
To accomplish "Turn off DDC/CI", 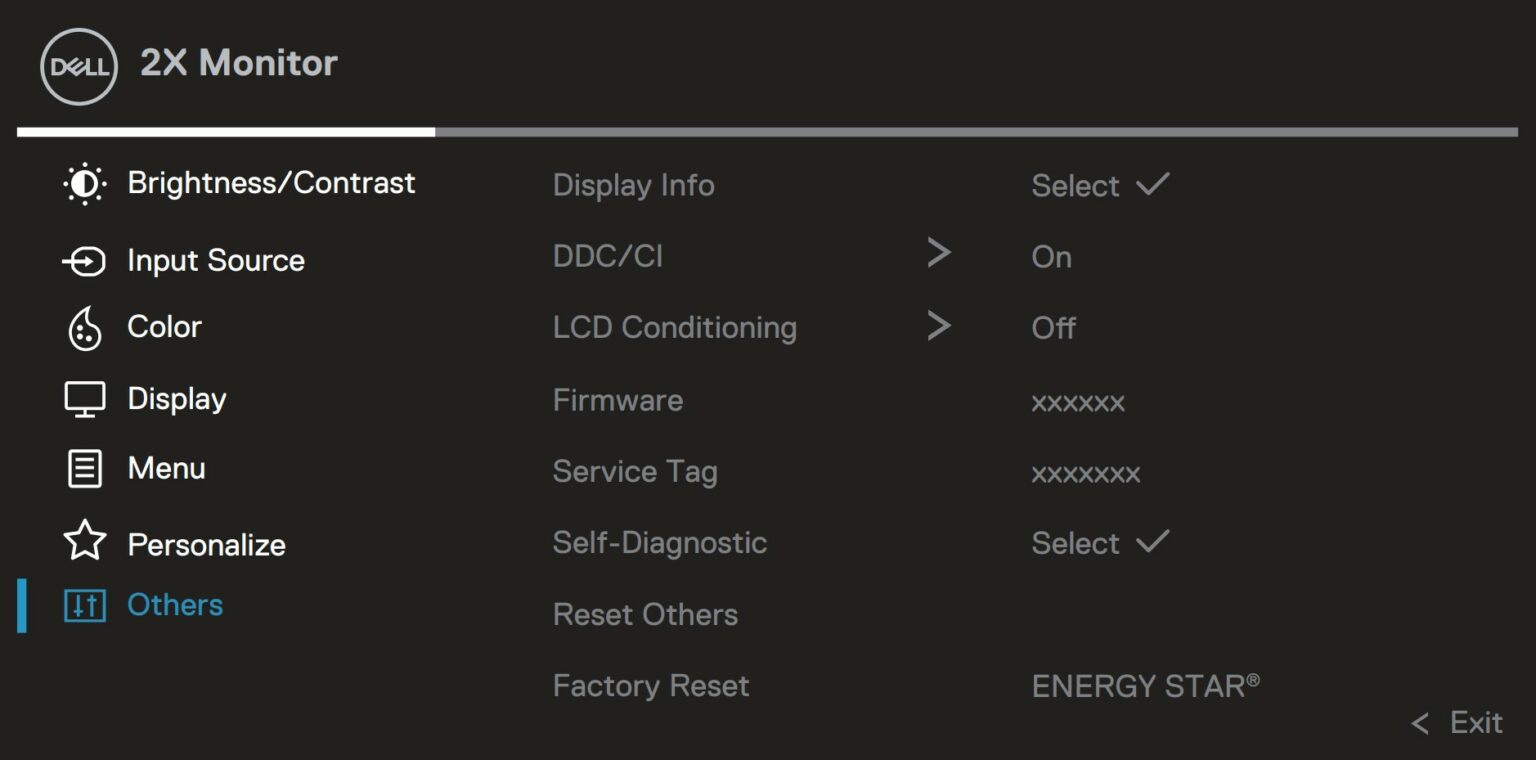I will click(1051, 256).
